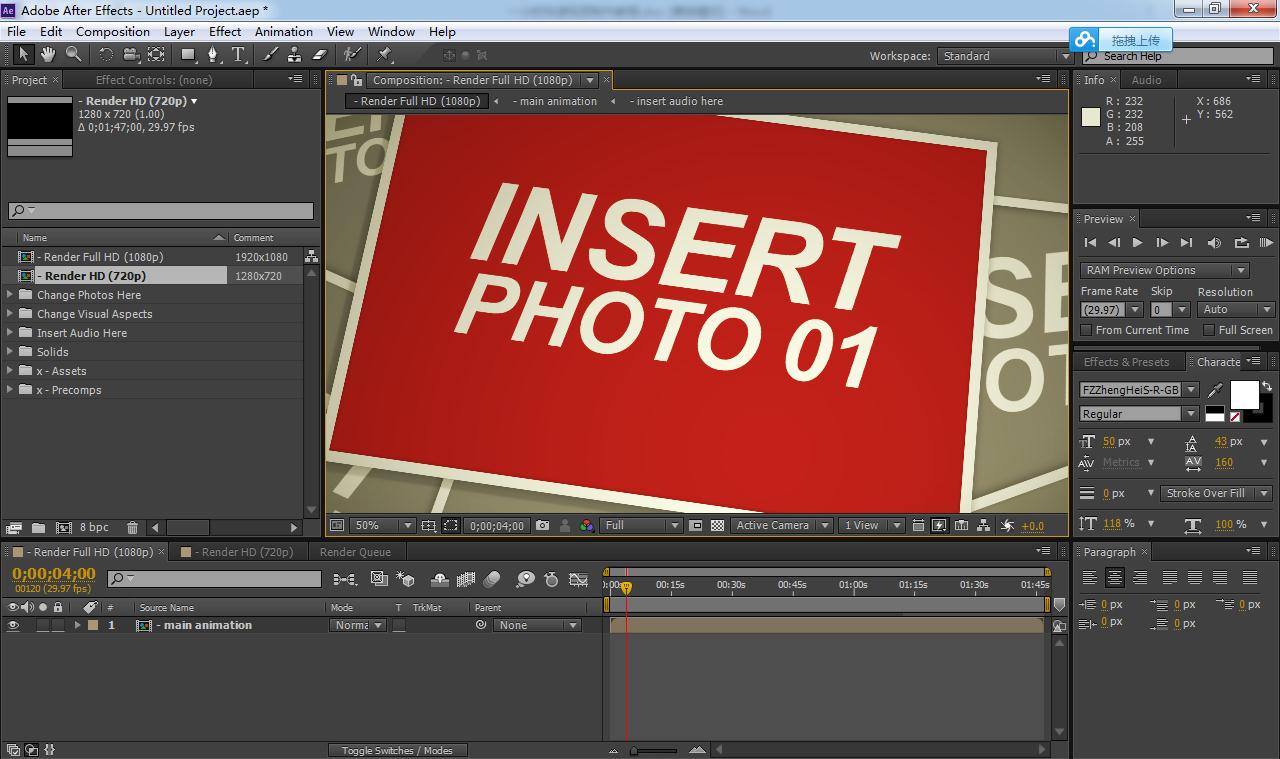This screenshot has height=759, width=1280.
Task: Select the Pen tool
Action: pos(212,55)
